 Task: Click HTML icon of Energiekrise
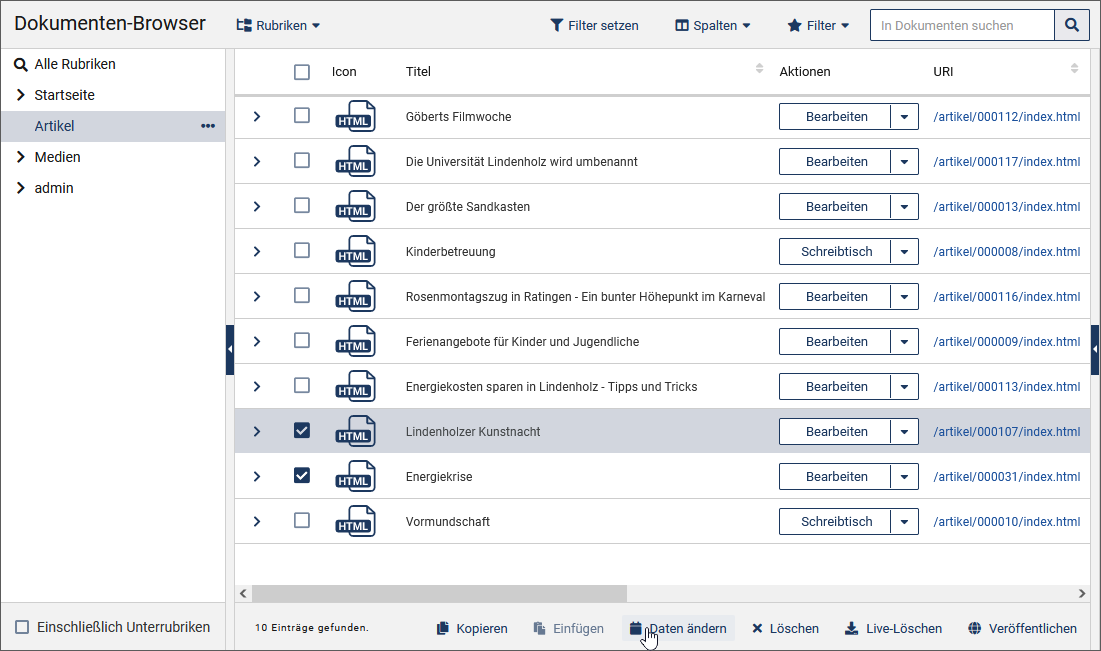click(x=355, y=476)
